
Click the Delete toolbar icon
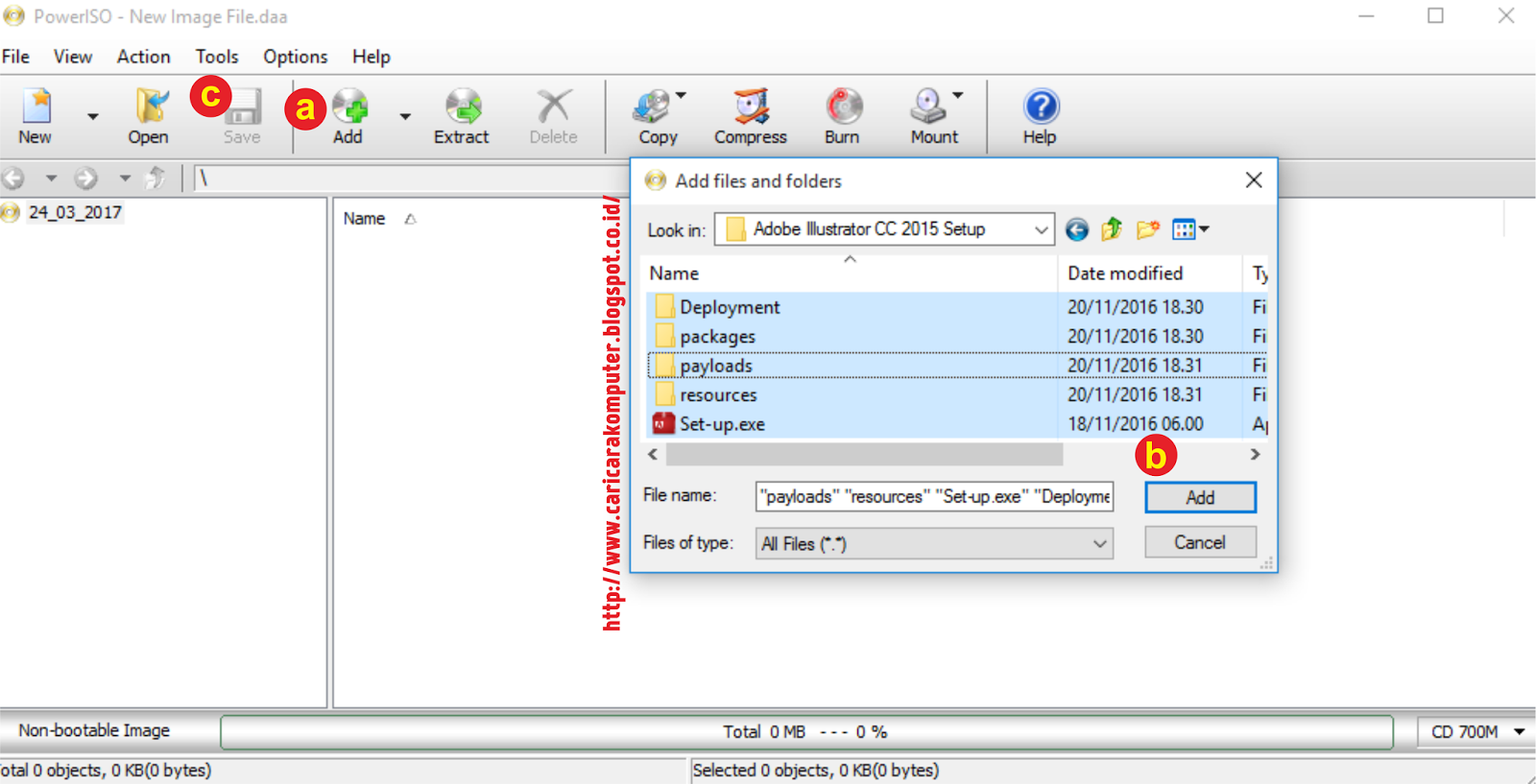click(554, 107)
